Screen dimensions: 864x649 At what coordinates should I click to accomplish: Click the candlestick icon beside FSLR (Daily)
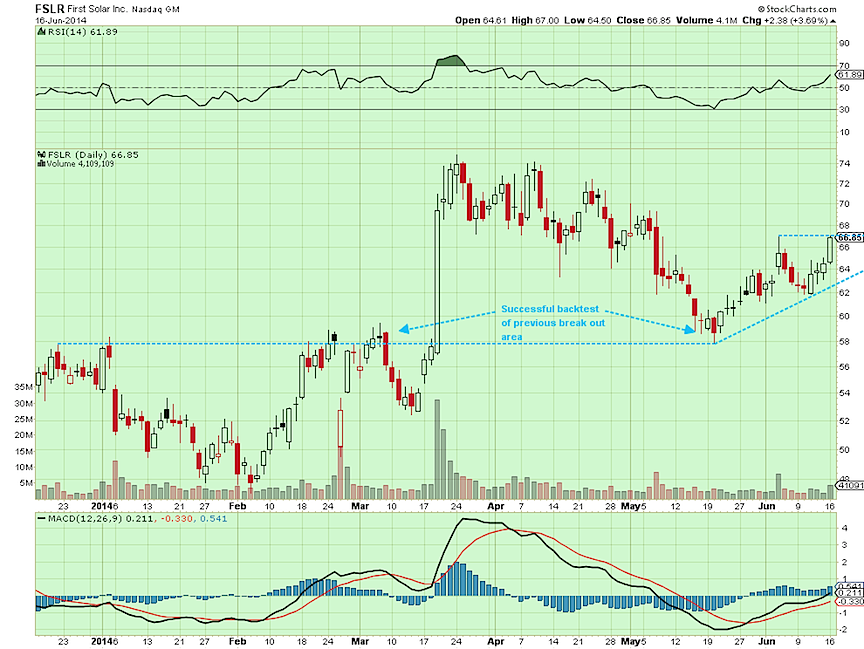(41, 155)
